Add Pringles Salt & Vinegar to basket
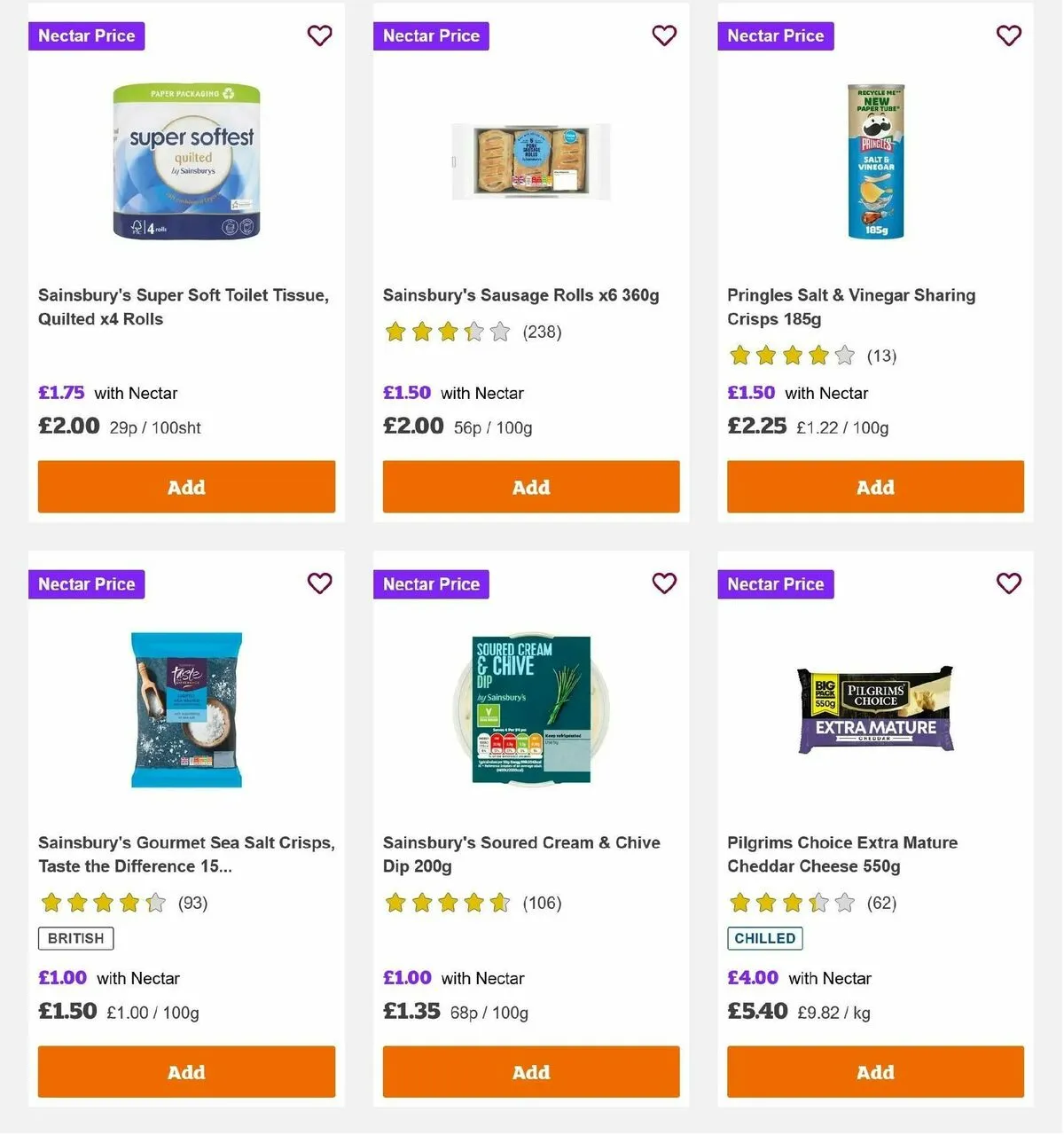Image resolution: width=1064 pixels, height=1135 pixels. click(875, 487)
